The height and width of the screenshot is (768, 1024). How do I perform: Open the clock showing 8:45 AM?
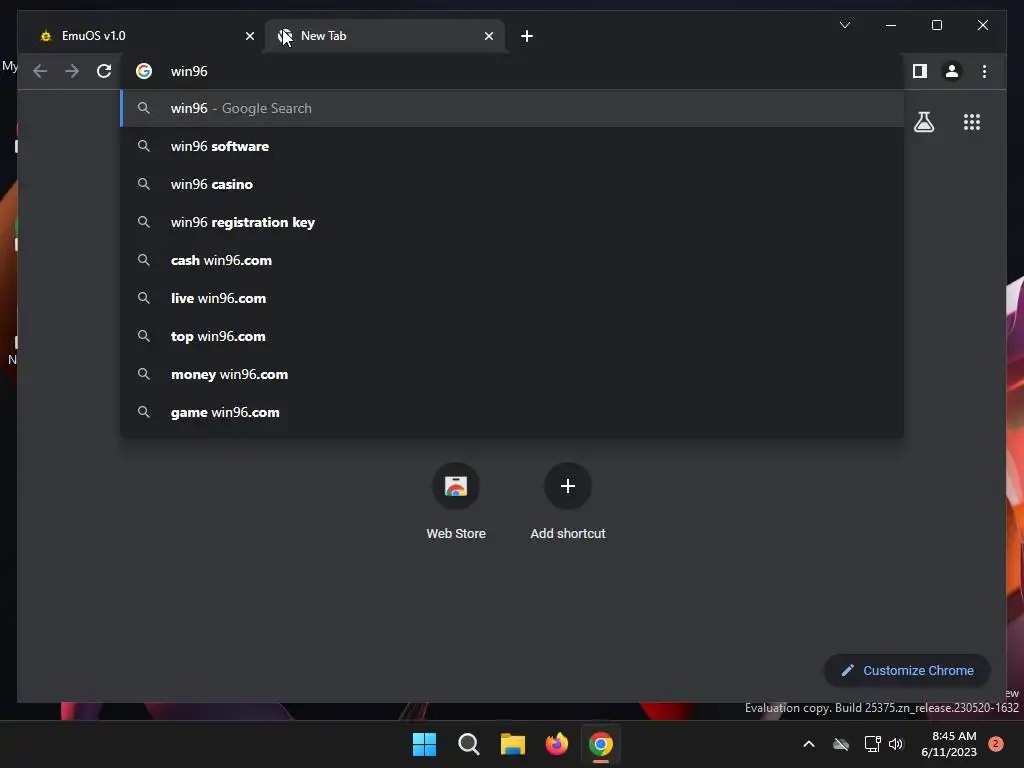(949, 744)
